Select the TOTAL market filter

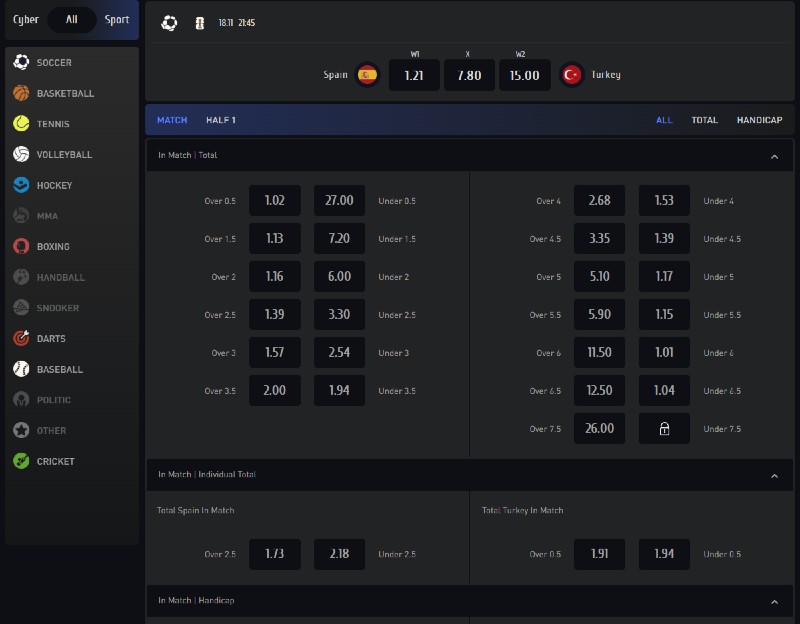[x=705, y=119]
